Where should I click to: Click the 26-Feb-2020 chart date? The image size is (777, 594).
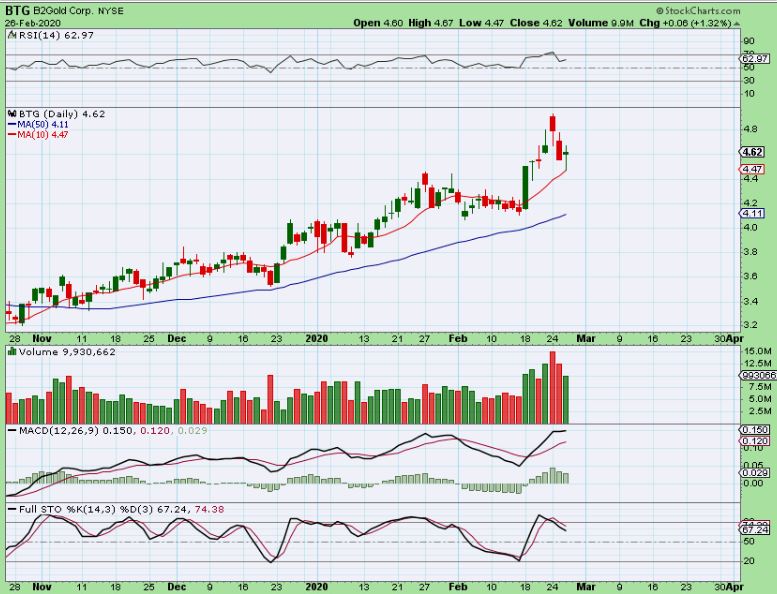pyautogui.click(x=33, y=23)
